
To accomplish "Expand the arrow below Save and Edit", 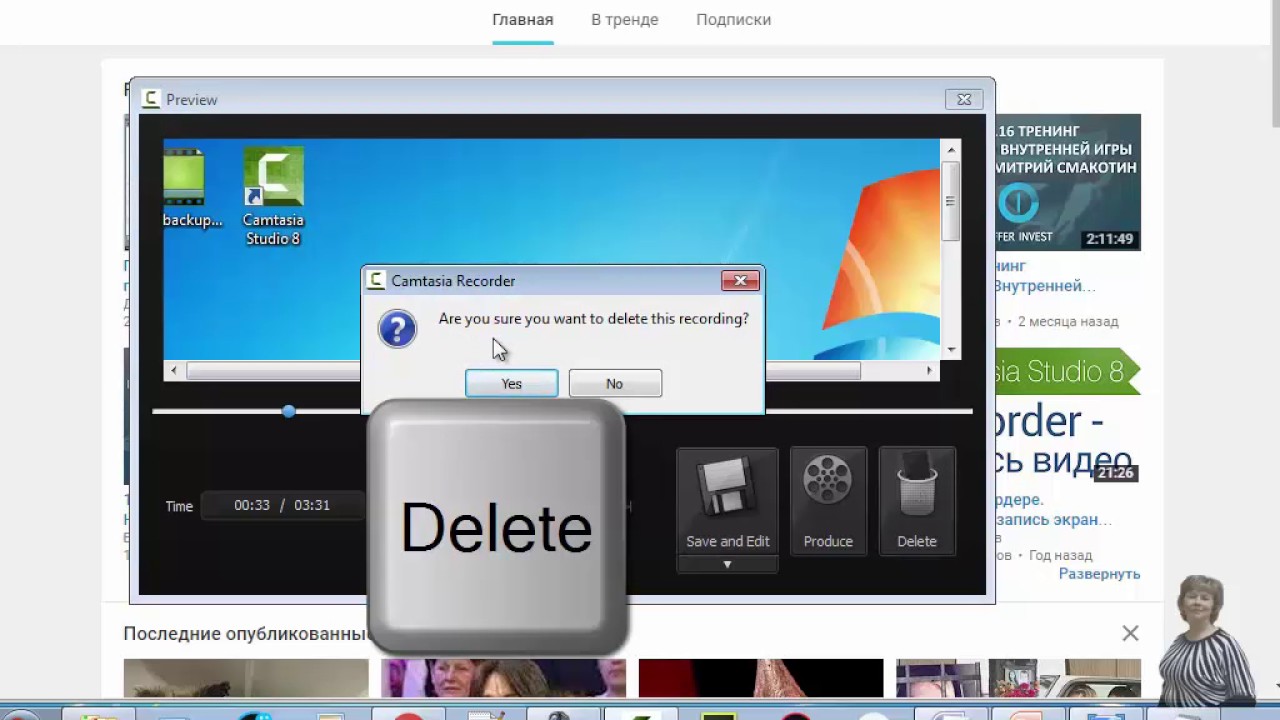I will (x=727, y=564).
